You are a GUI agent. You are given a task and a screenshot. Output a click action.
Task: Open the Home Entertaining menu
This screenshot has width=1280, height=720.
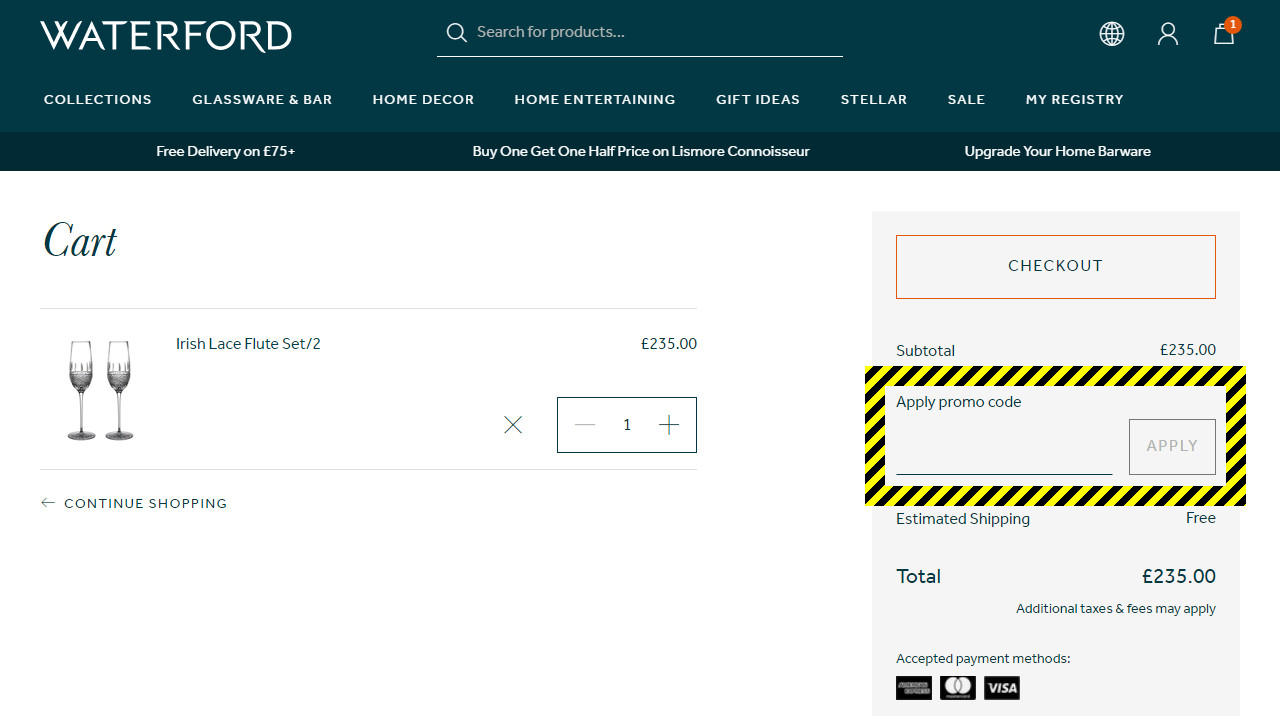[x=595, y=99]
